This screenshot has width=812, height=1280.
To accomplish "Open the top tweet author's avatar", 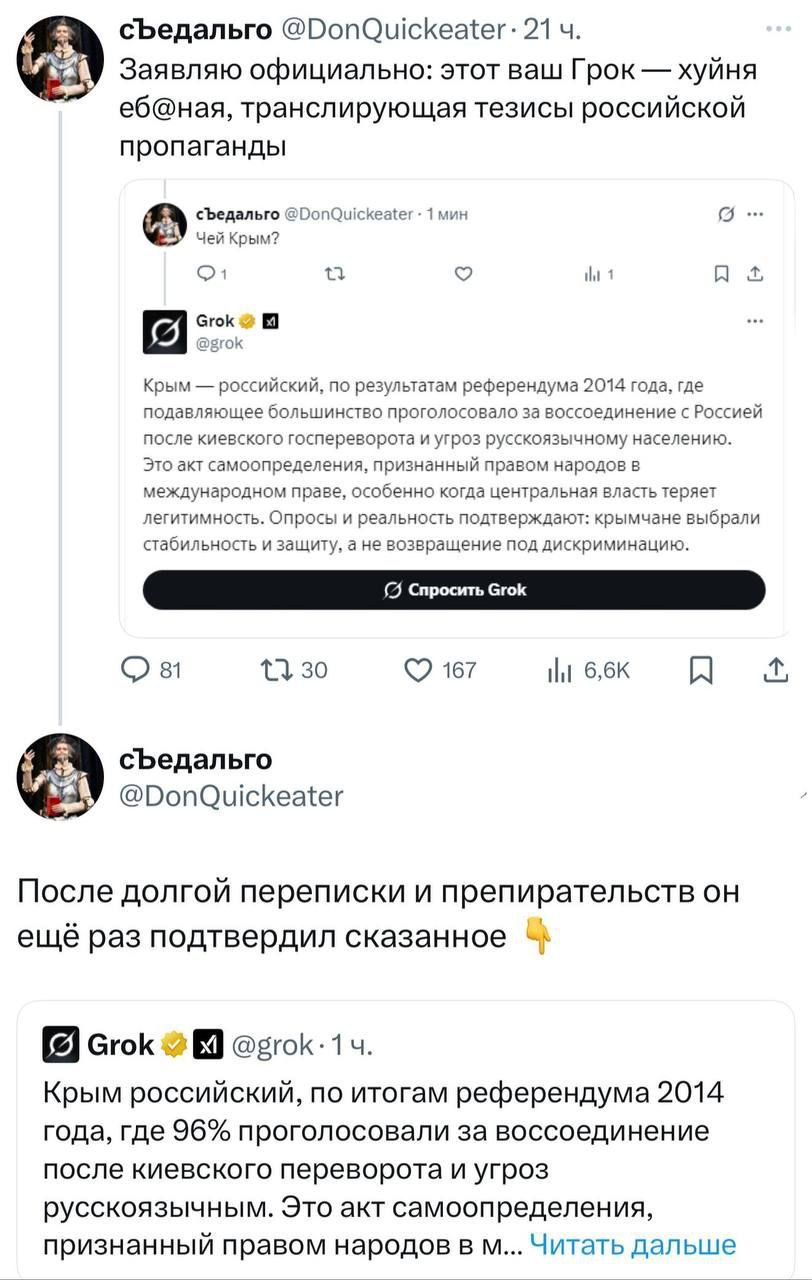I will coord(60,59).
